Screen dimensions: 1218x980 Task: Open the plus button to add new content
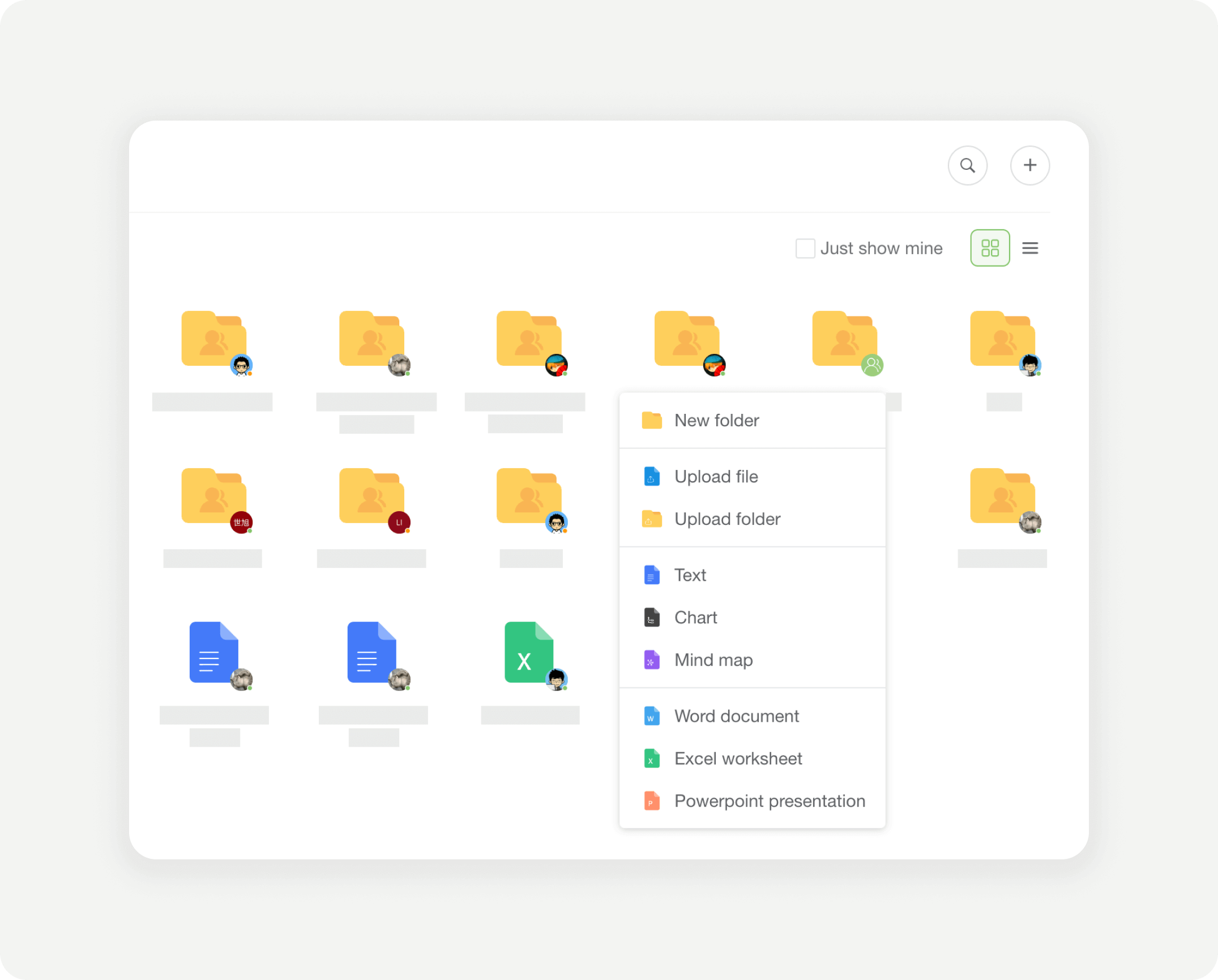(x=1030, y=165)
